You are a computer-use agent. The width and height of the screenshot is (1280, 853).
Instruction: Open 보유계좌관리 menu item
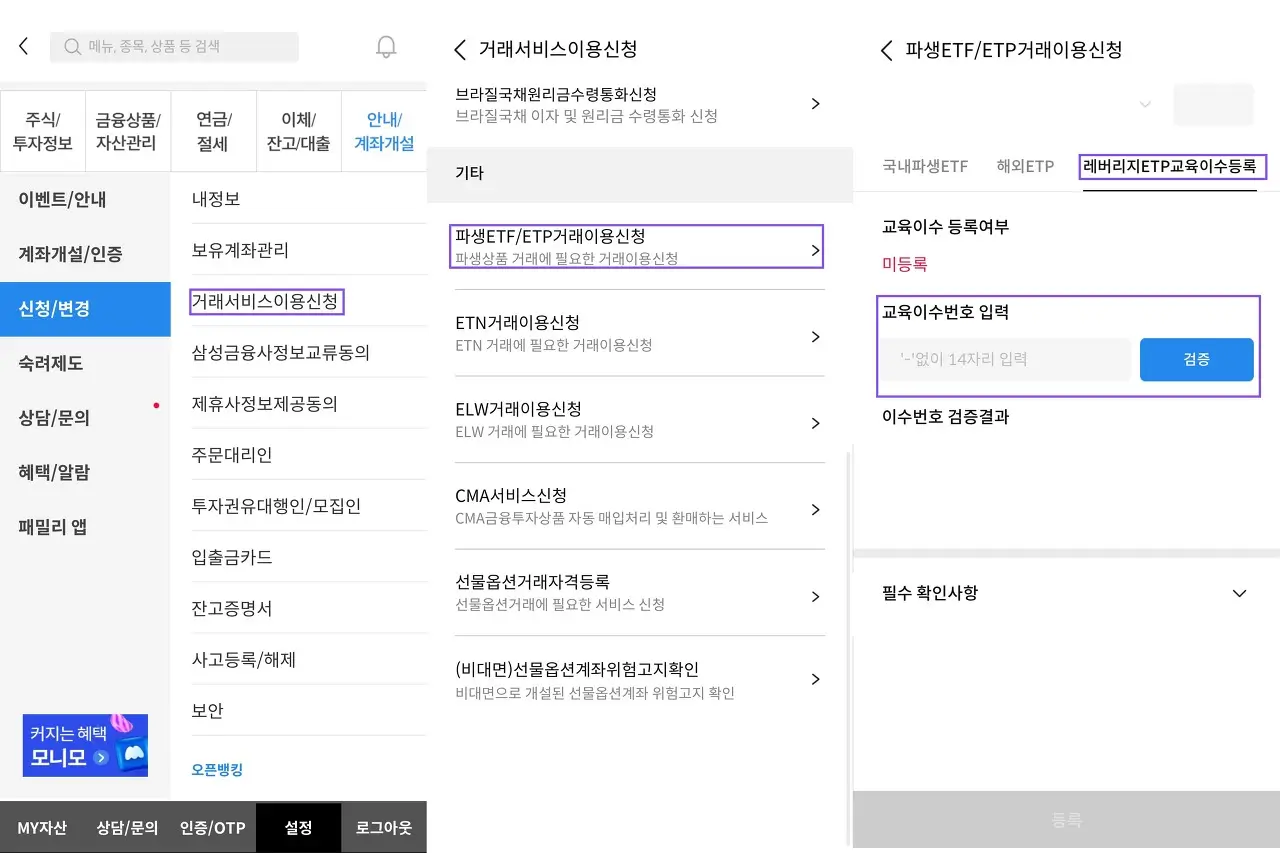click(x=309, y=250)
